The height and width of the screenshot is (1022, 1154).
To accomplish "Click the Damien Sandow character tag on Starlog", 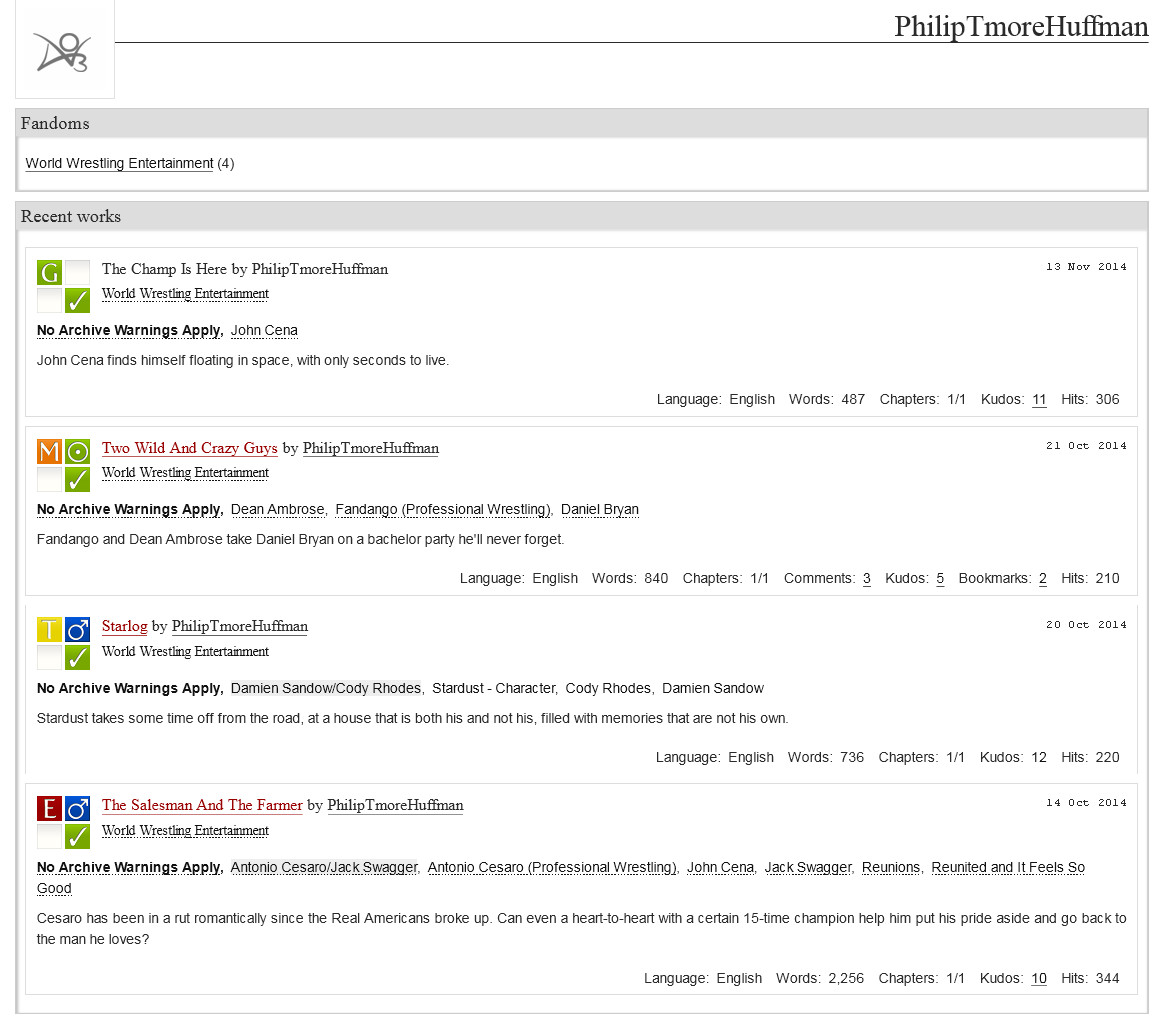I will point(713,688).
